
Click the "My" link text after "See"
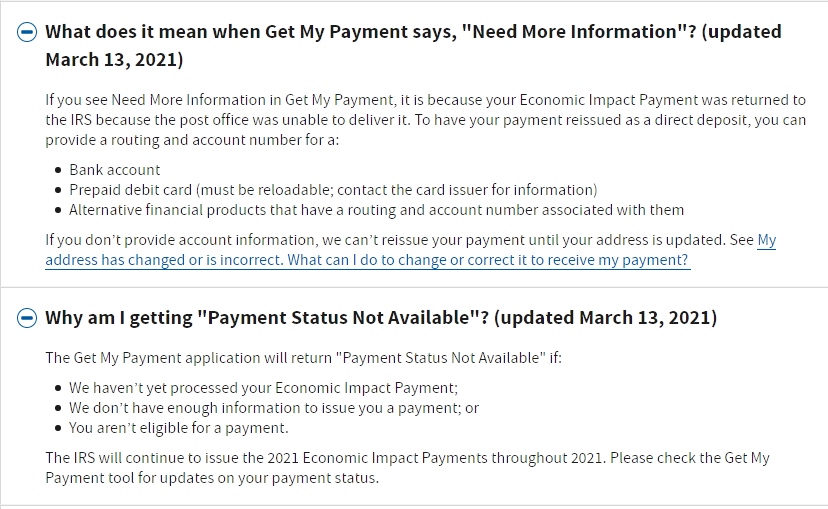767,240
